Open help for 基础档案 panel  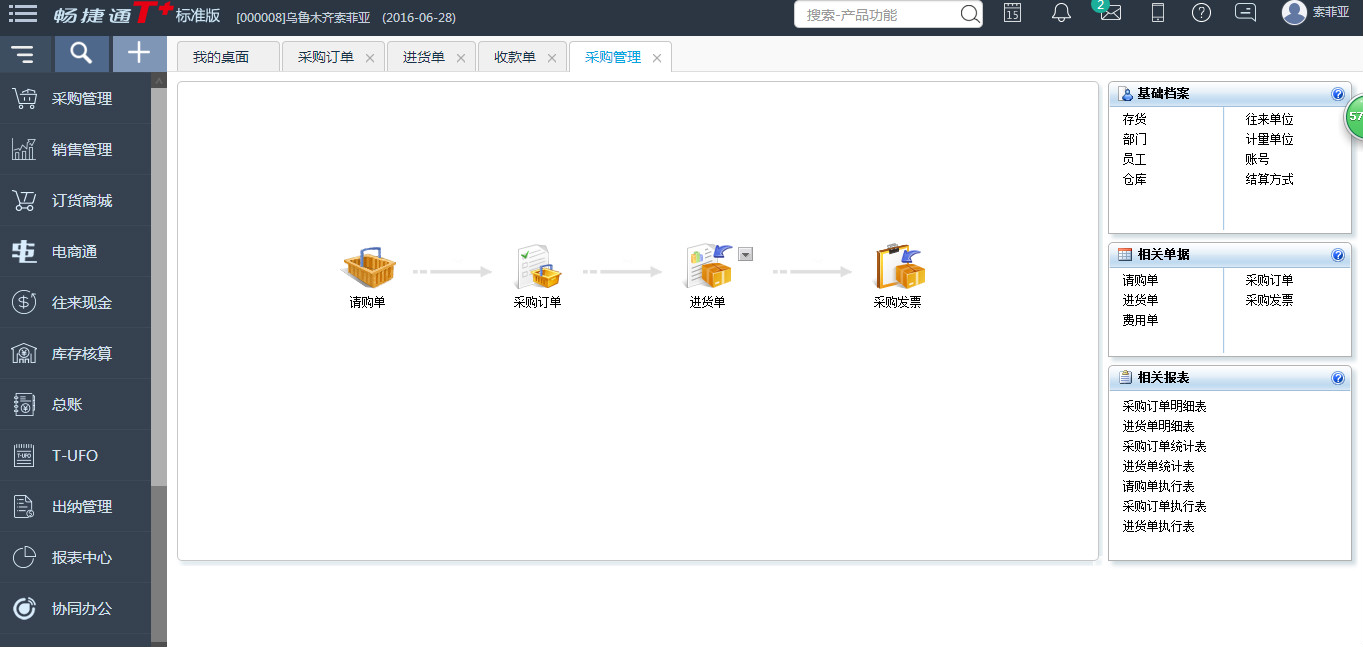(1338, 94)
